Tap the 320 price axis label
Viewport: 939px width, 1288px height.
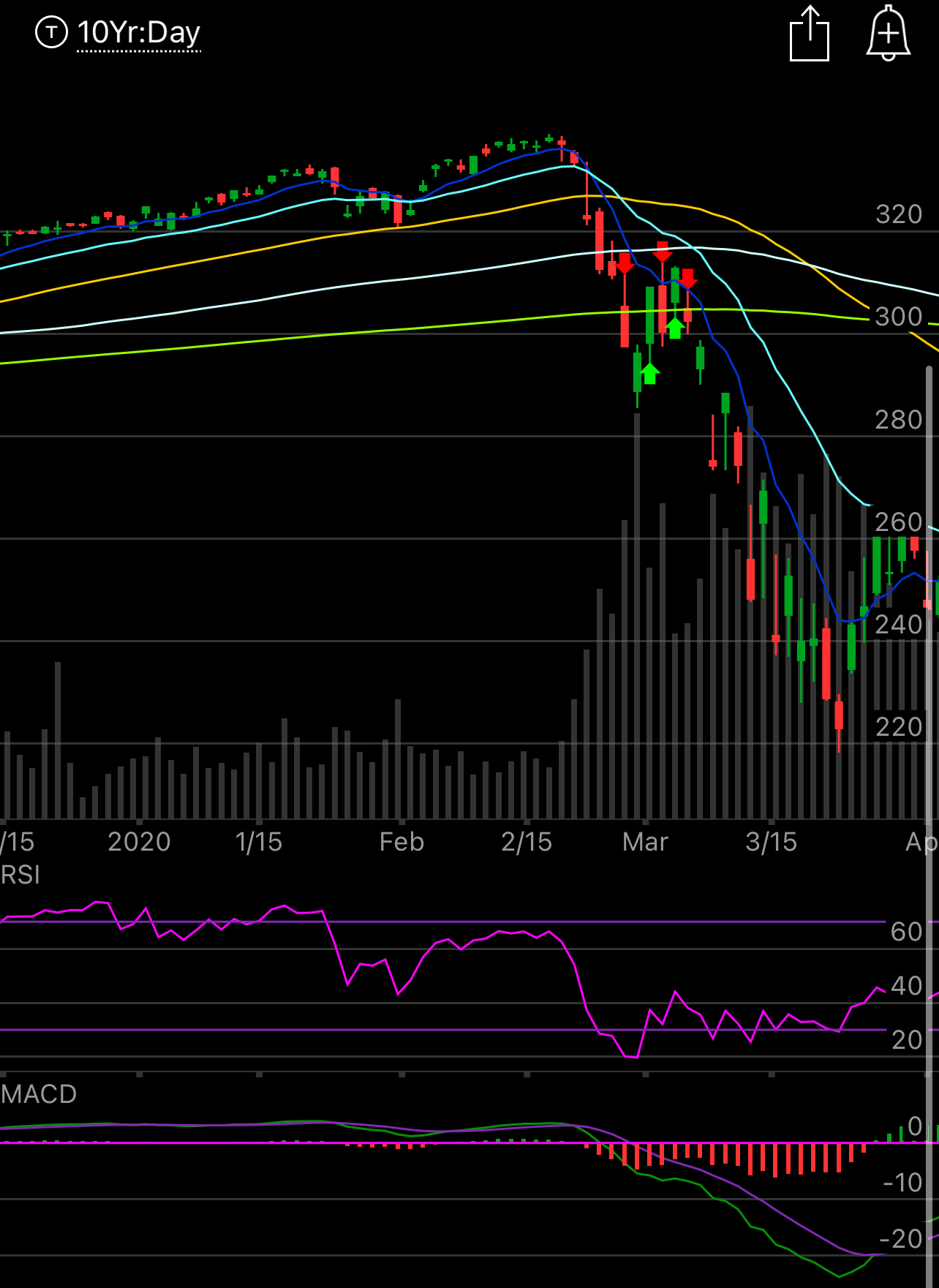(899, 214)
